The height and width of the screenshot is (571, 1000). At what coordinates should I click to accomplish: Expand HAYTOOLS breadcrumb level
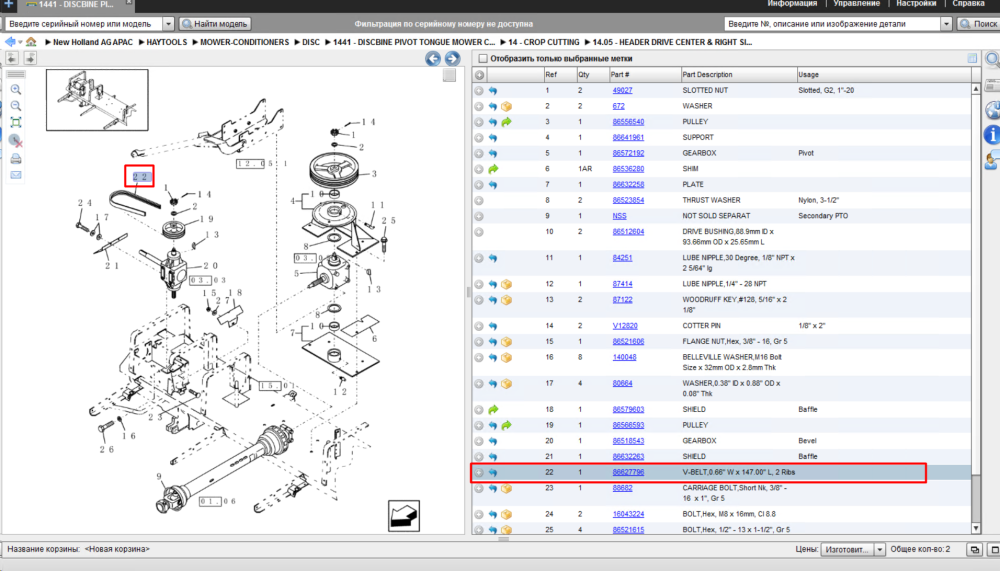[166, 42]
